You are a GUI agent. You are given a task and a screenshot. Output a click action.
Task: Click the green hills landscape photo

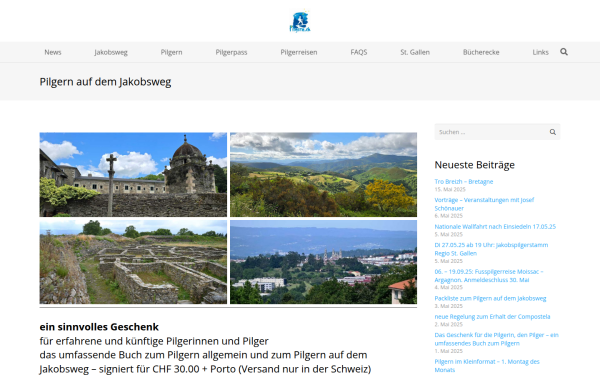(323, 174)
